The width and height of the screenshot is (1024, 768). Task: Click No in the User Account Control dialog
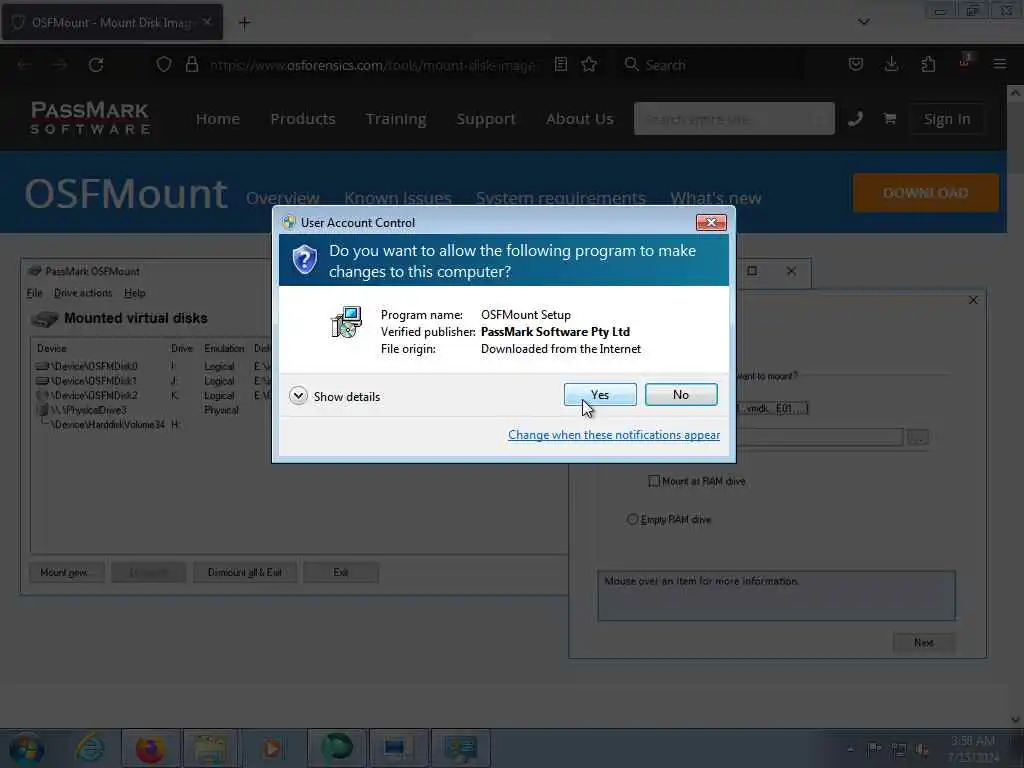tap(680, 394)
